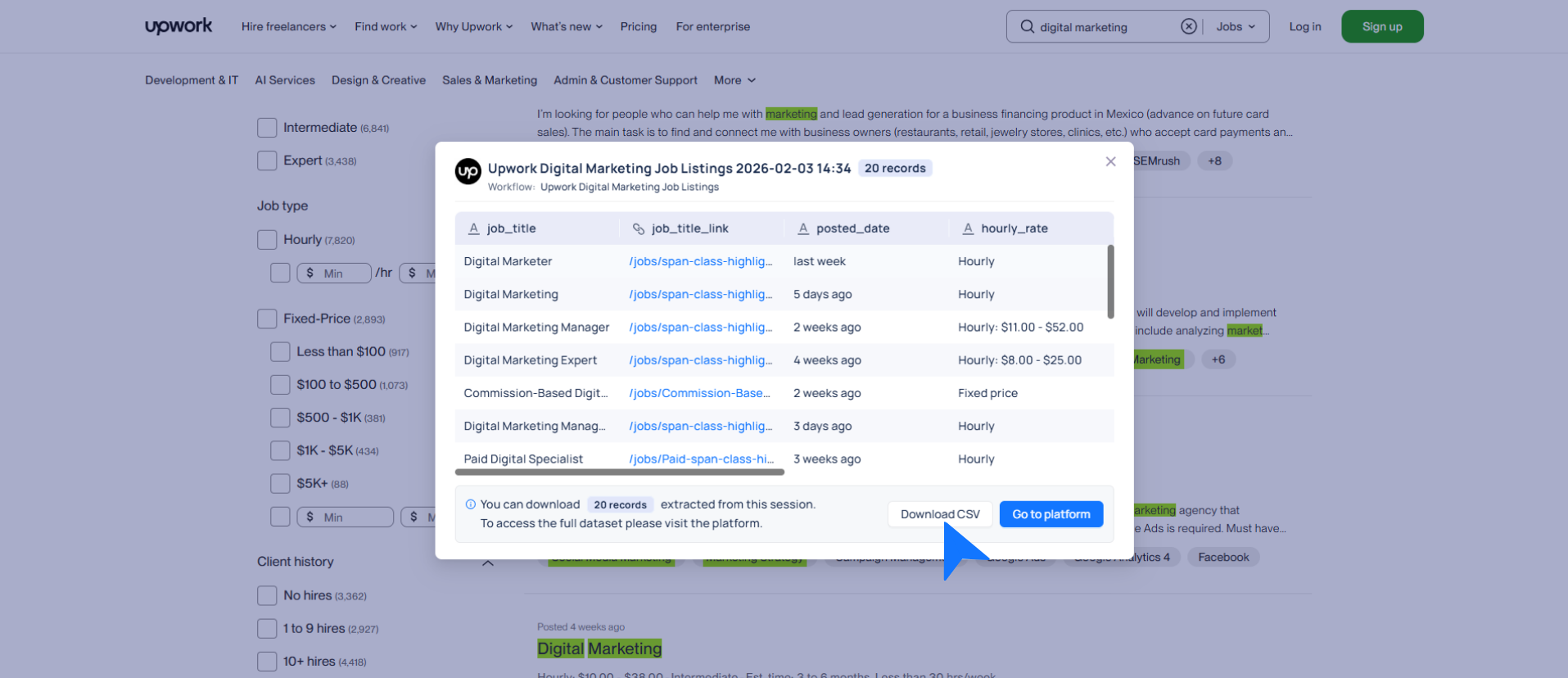The height and width of the screenshot is (678, 1568).
Task: Click the info icon beside download note
Action: 471,504
